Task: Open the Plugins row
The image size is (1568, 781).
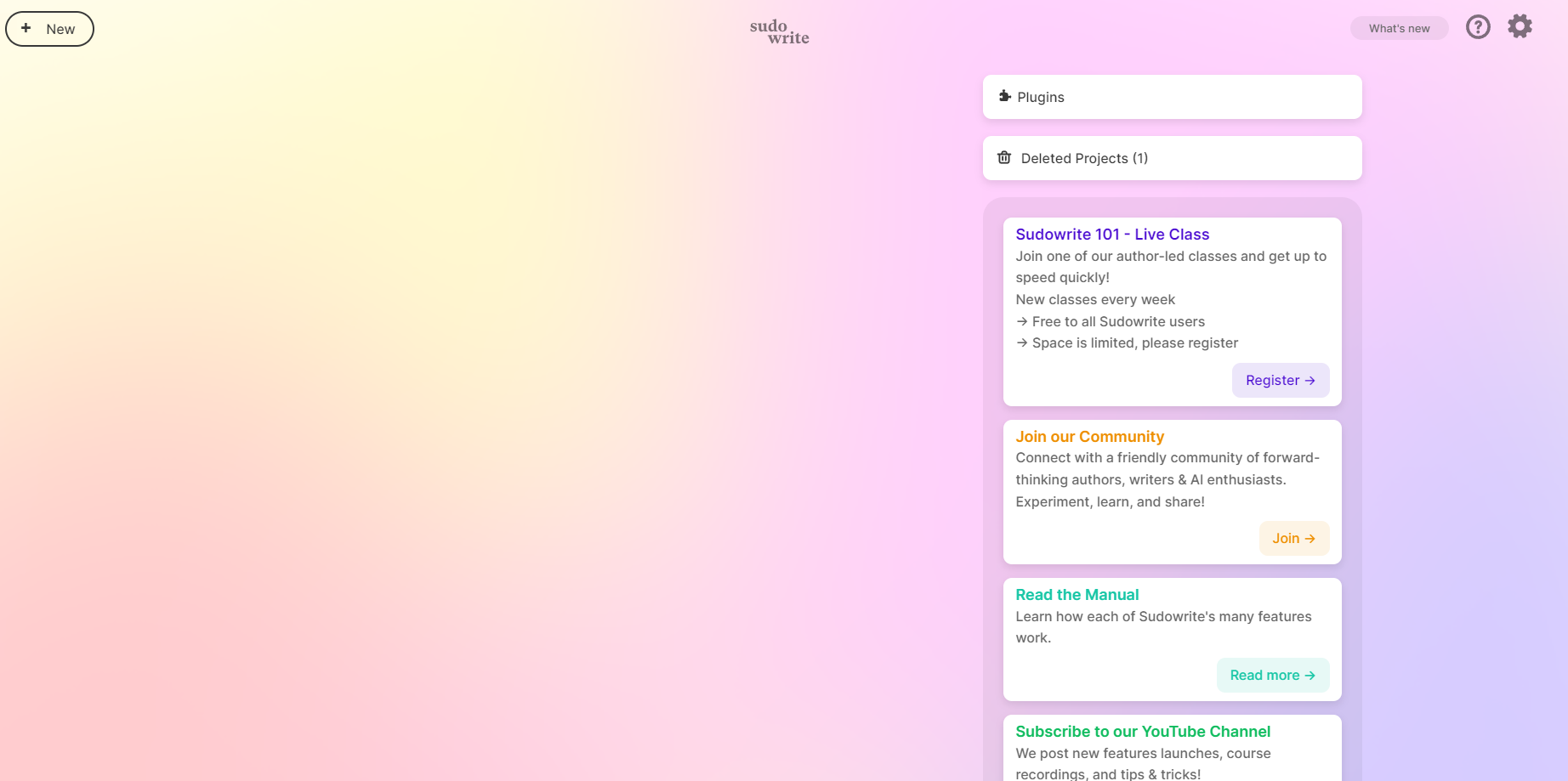Action: (x=1172, y=97)
